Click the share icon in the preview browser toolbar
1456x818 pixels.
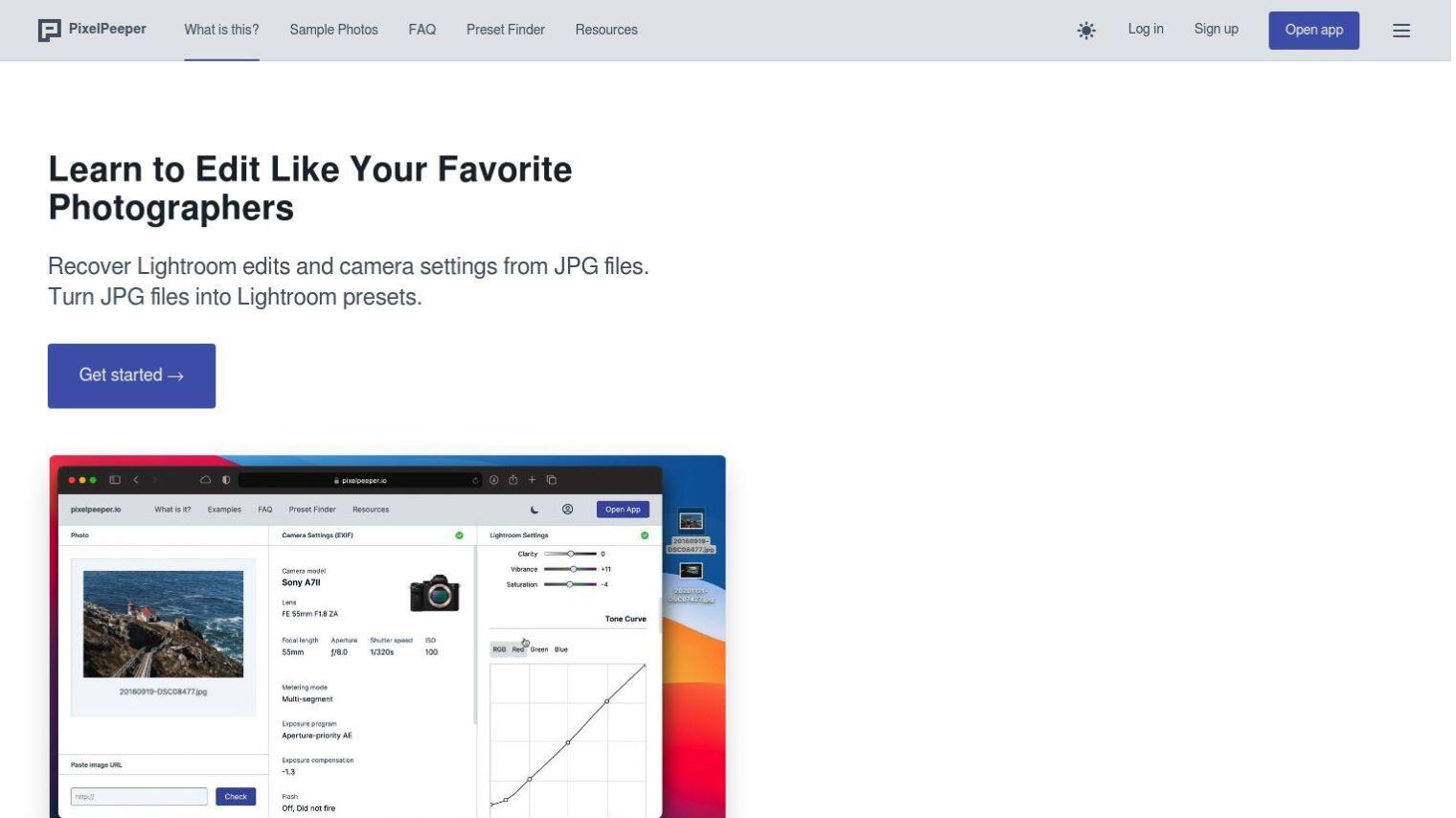(x=512, y=480)
